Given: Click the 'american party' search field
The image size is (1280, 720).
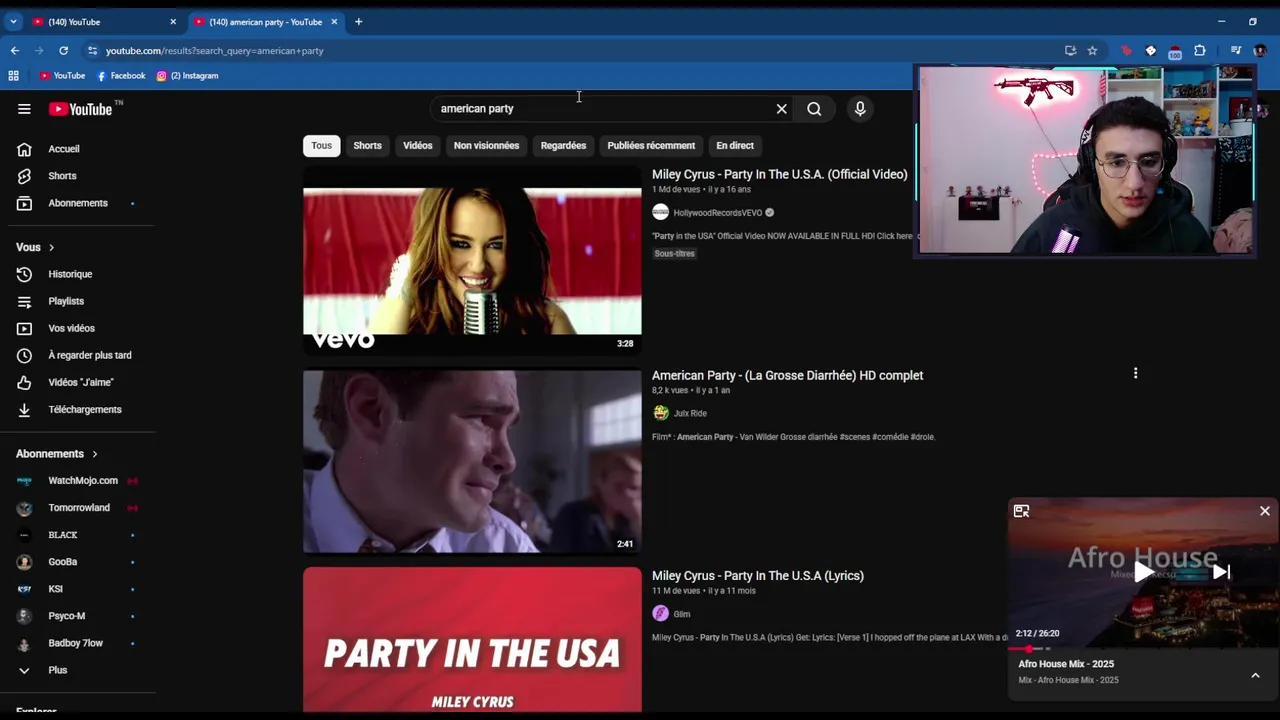Looking at the screenshot, I should pos(600,109).
